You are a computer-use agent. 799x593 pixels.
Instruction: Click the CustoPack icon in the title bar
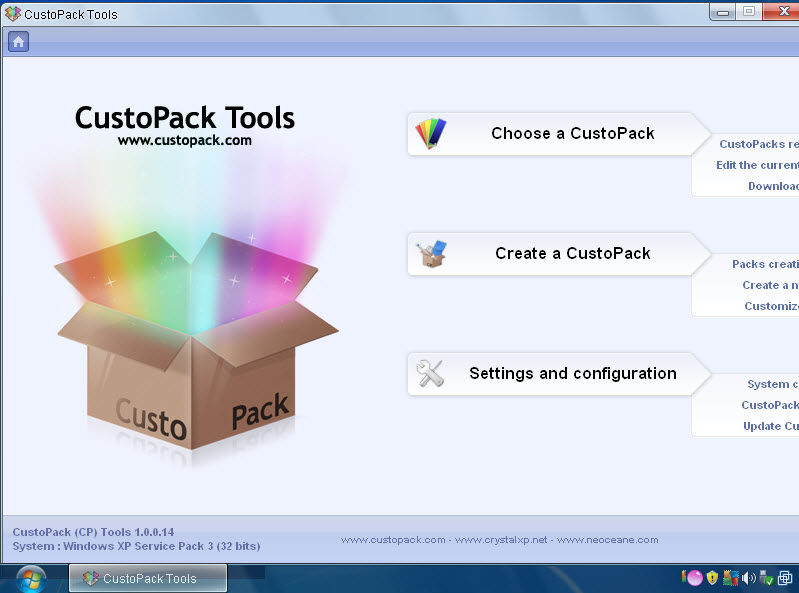coord(13,14)
